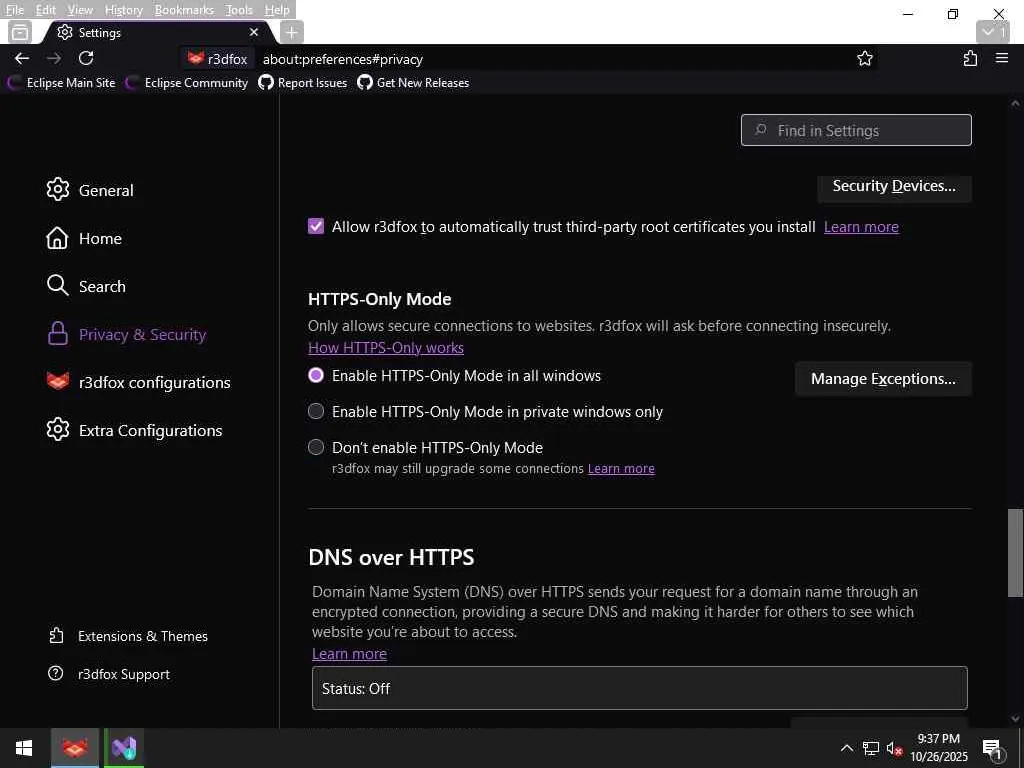This screenshot has width=1024, height=768.
Task: Open the Report Issues GitHub bookmark
Action: click(303, 83)
